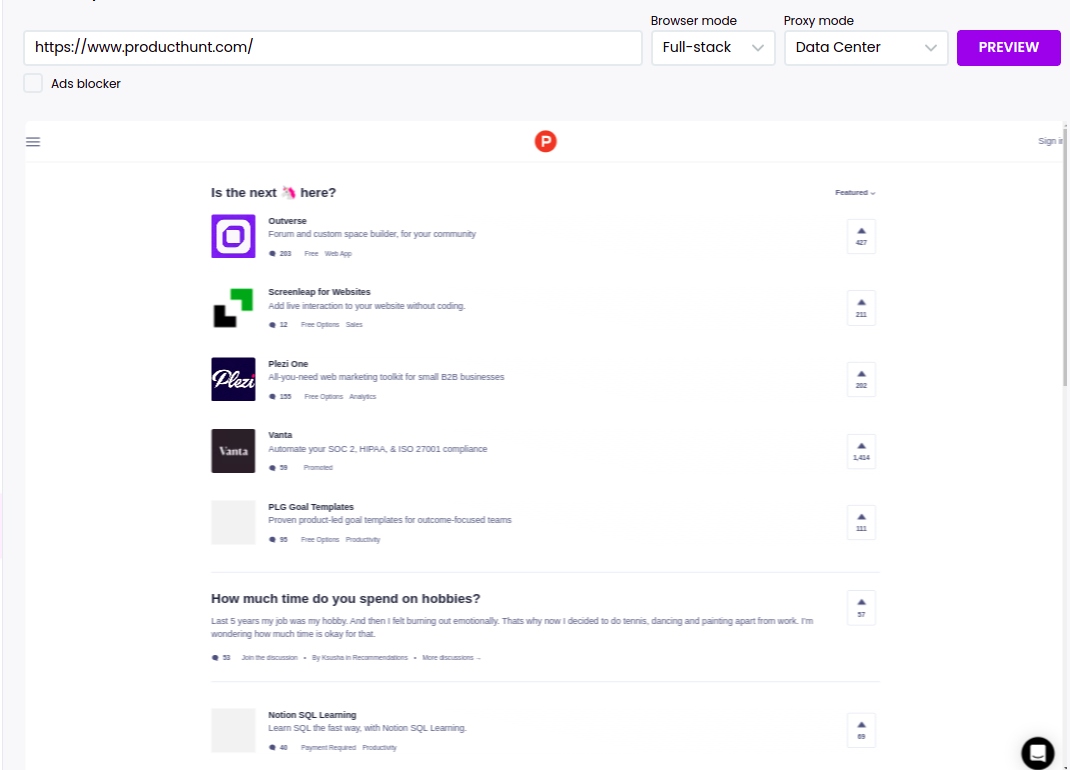Click the Plezi One logo thumbnail
The width and height of the screenshot is (1070, 770).
[233, 379]
